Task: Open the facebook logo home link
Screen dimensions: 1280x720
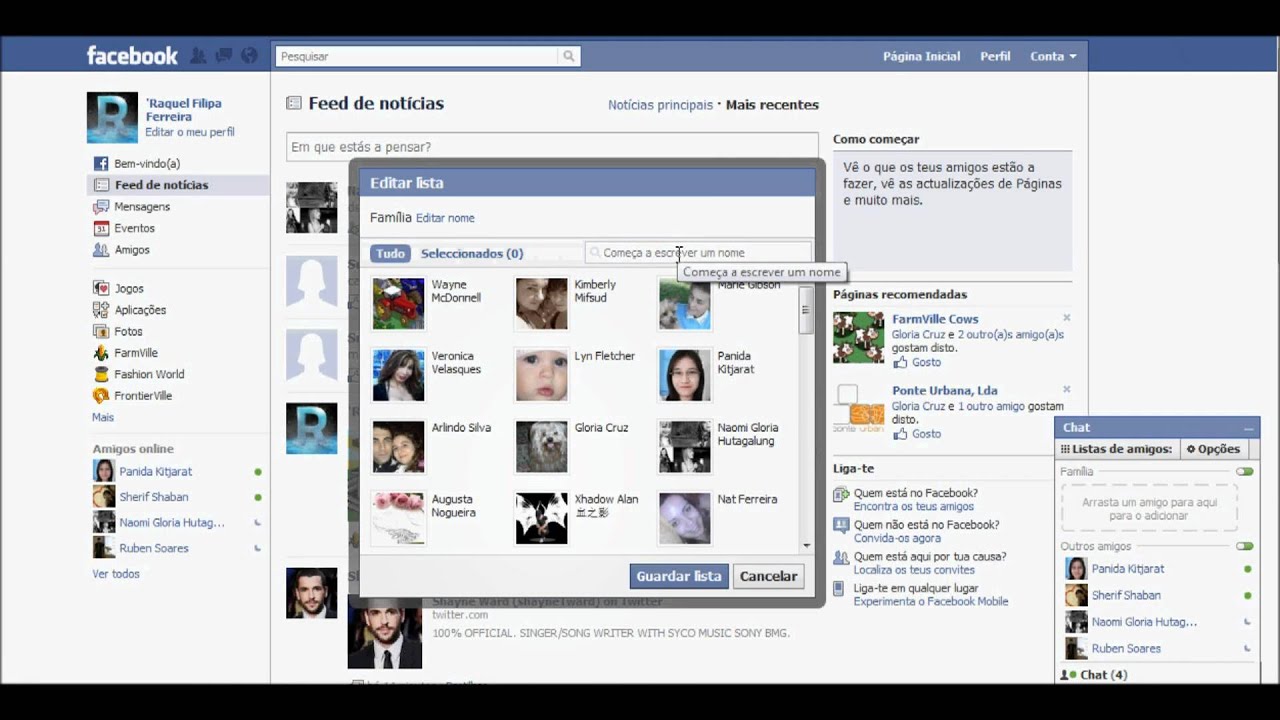Action: click(132, 56)
